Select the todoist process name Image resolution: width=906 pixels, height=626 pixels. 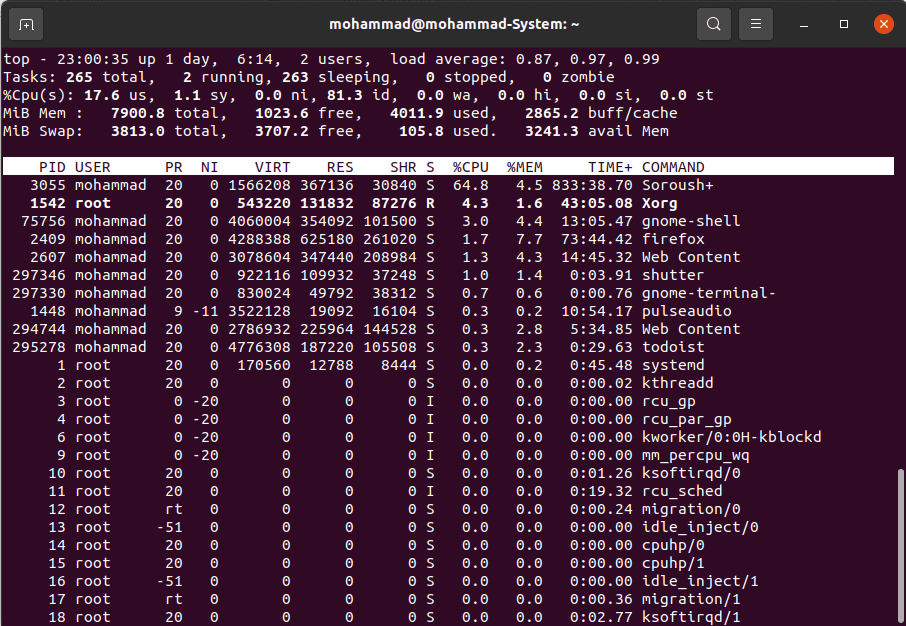tap(673, 347)
